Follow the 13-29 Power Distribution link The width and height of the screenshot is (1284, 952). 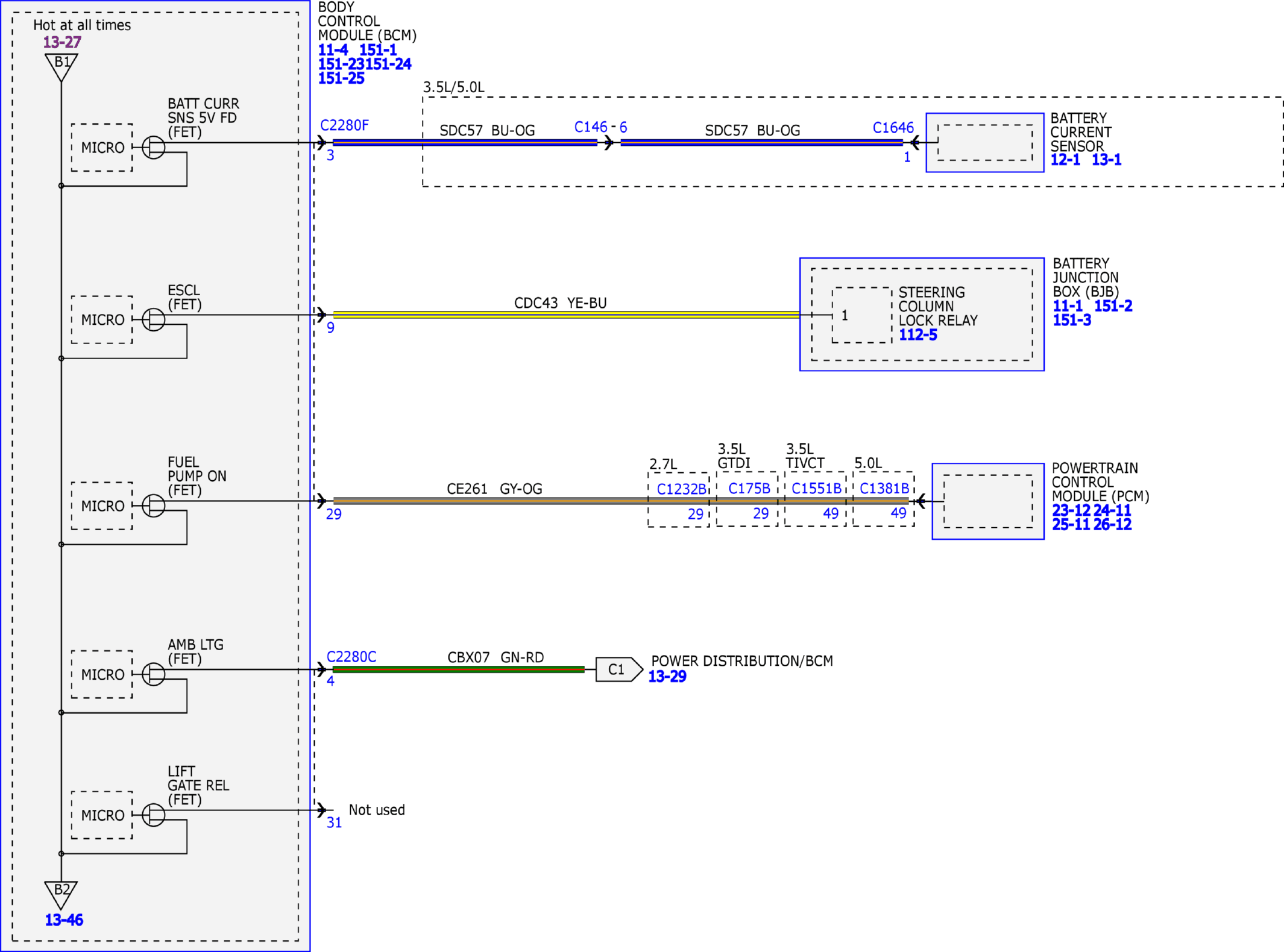667,677
